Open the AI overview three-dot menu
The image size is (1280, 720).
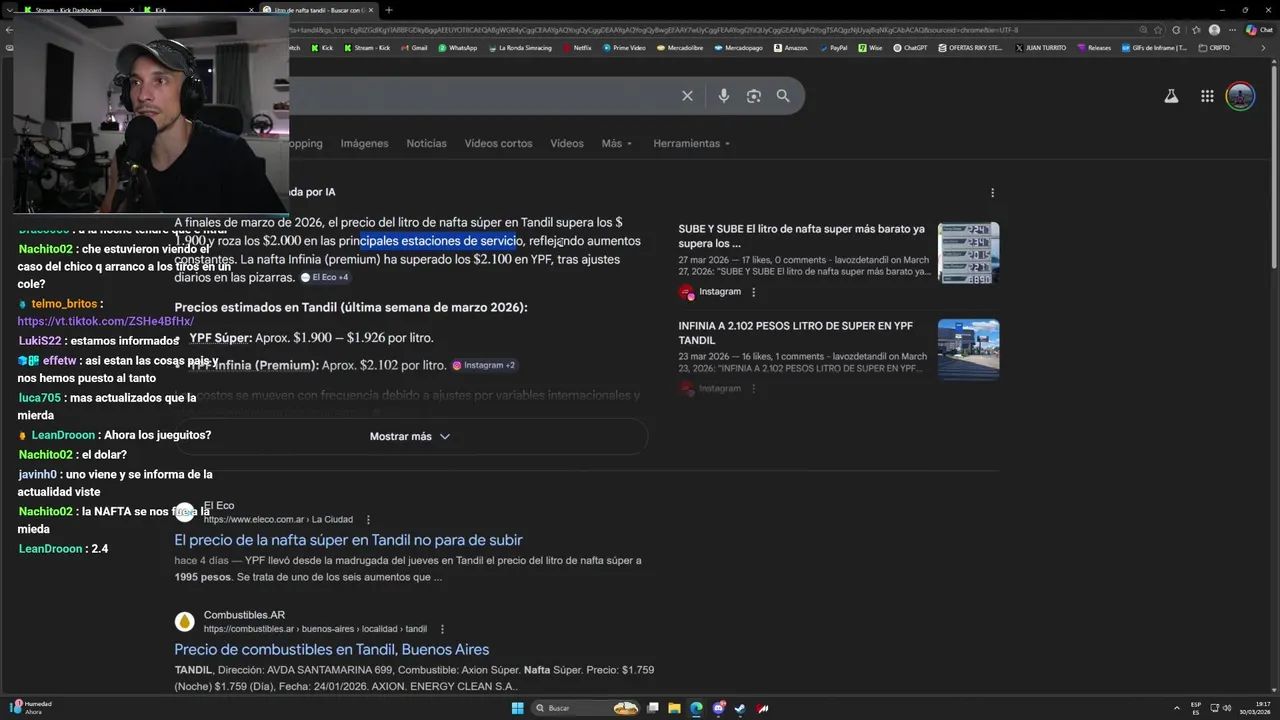(x=992, y=192)
